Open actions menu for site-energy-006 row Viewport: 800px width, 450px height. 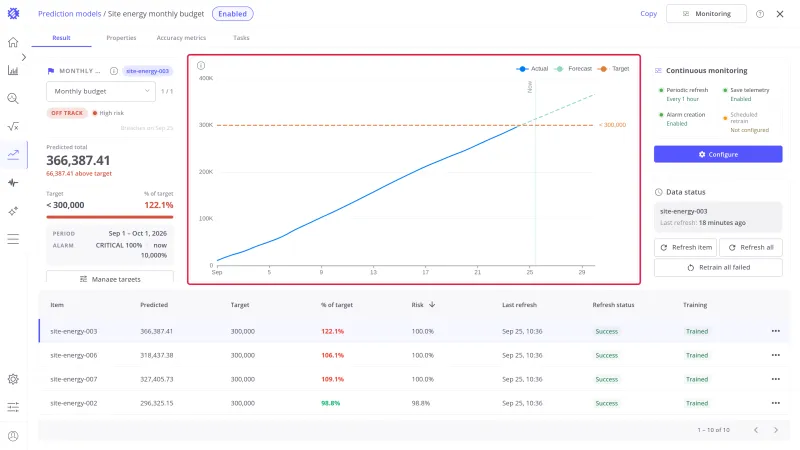click(x=776, y=355)
